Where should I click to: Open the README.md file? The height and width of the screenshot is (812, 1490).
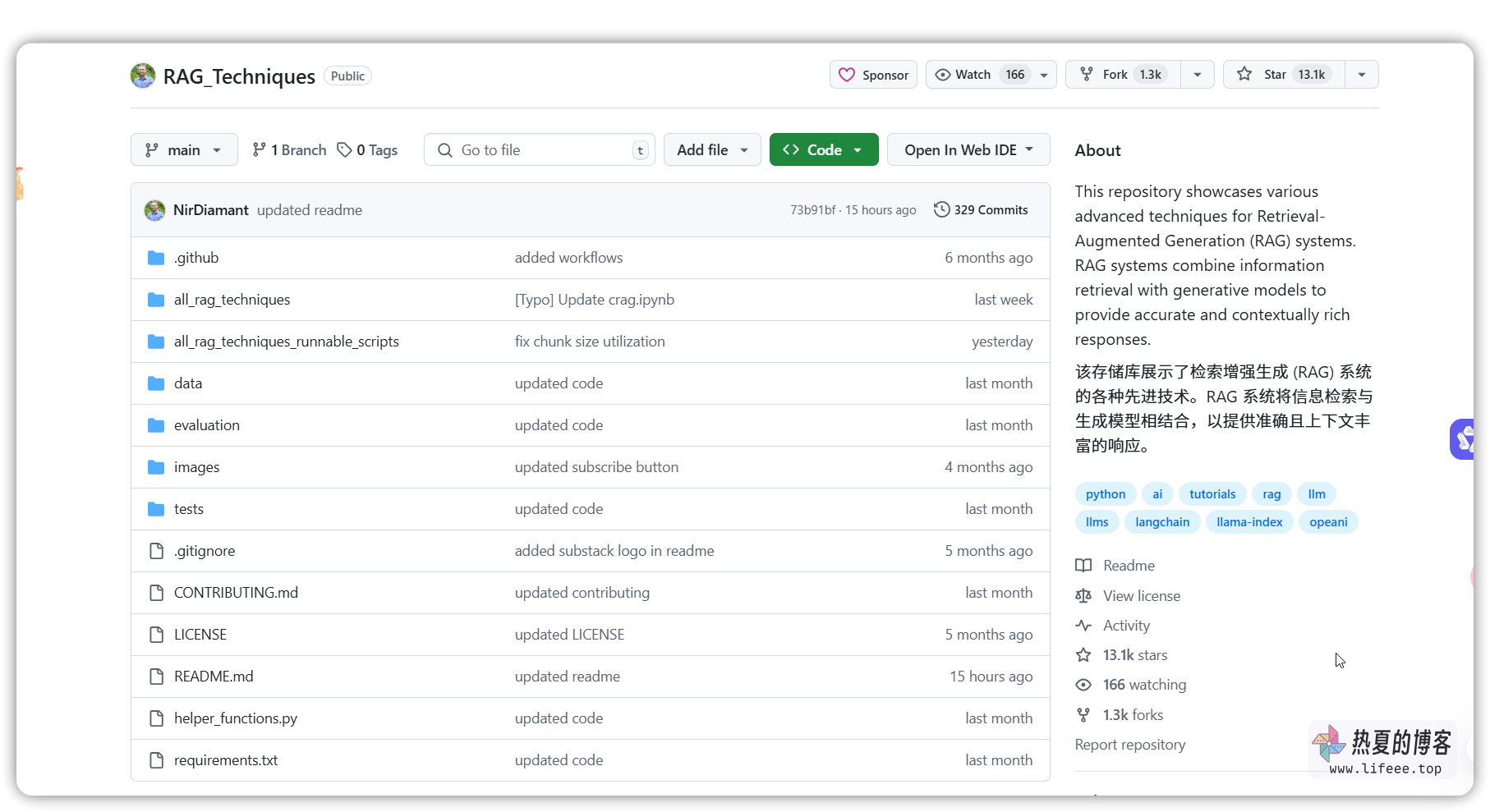214,677
